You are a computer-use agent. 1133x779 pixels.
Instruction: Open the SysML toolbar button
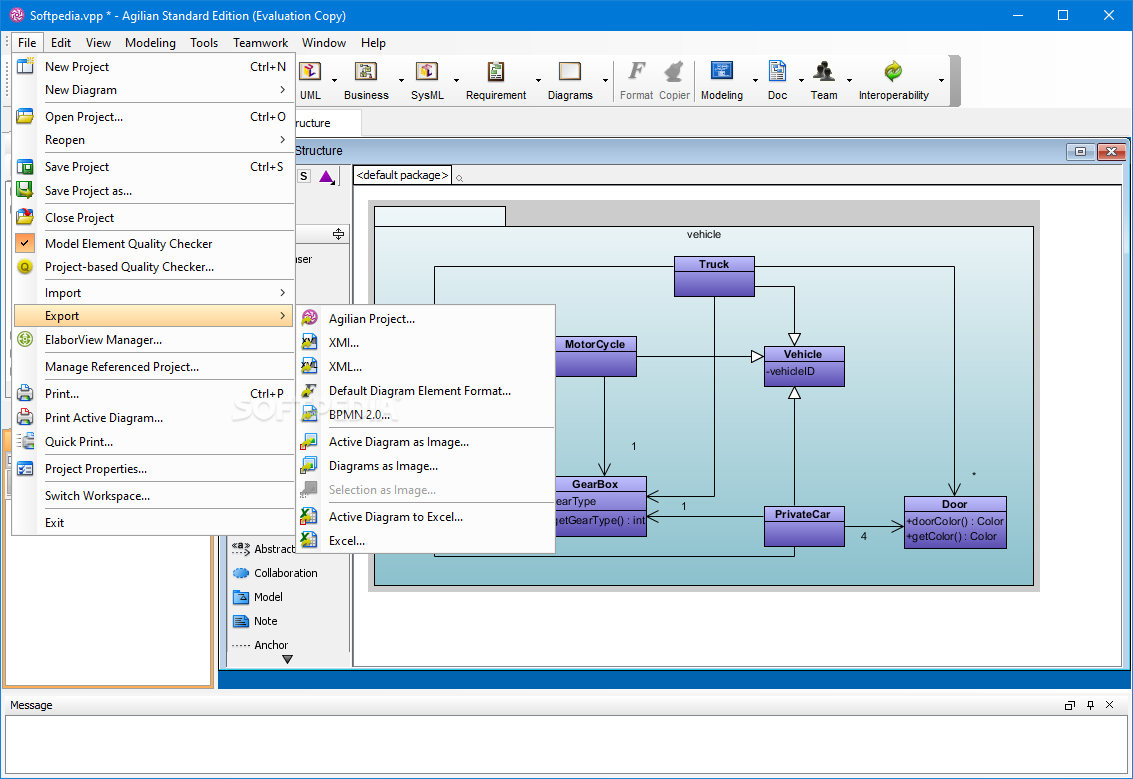coord(427,81)
